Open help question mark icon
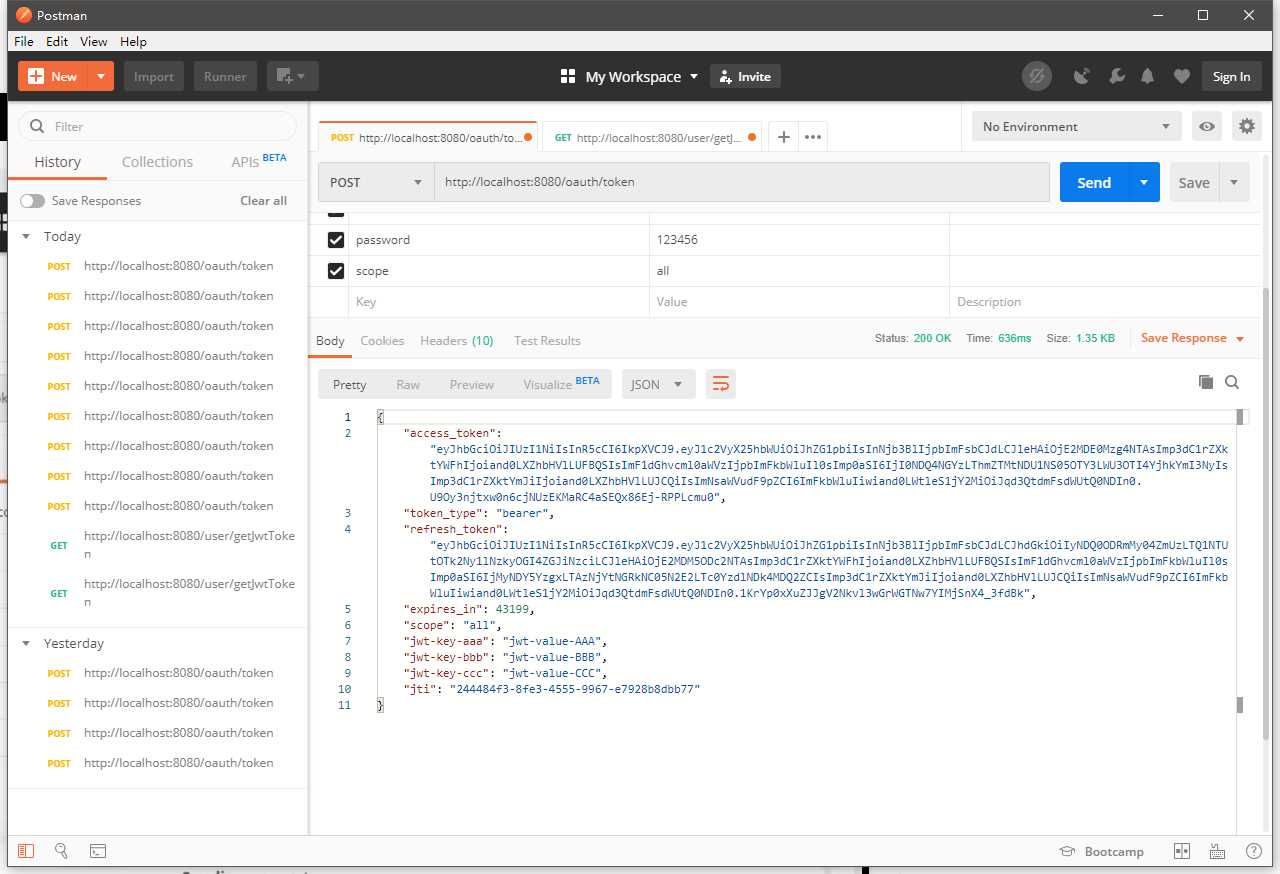Screen dimensions: 1280x874 (x=1253, y=851)
